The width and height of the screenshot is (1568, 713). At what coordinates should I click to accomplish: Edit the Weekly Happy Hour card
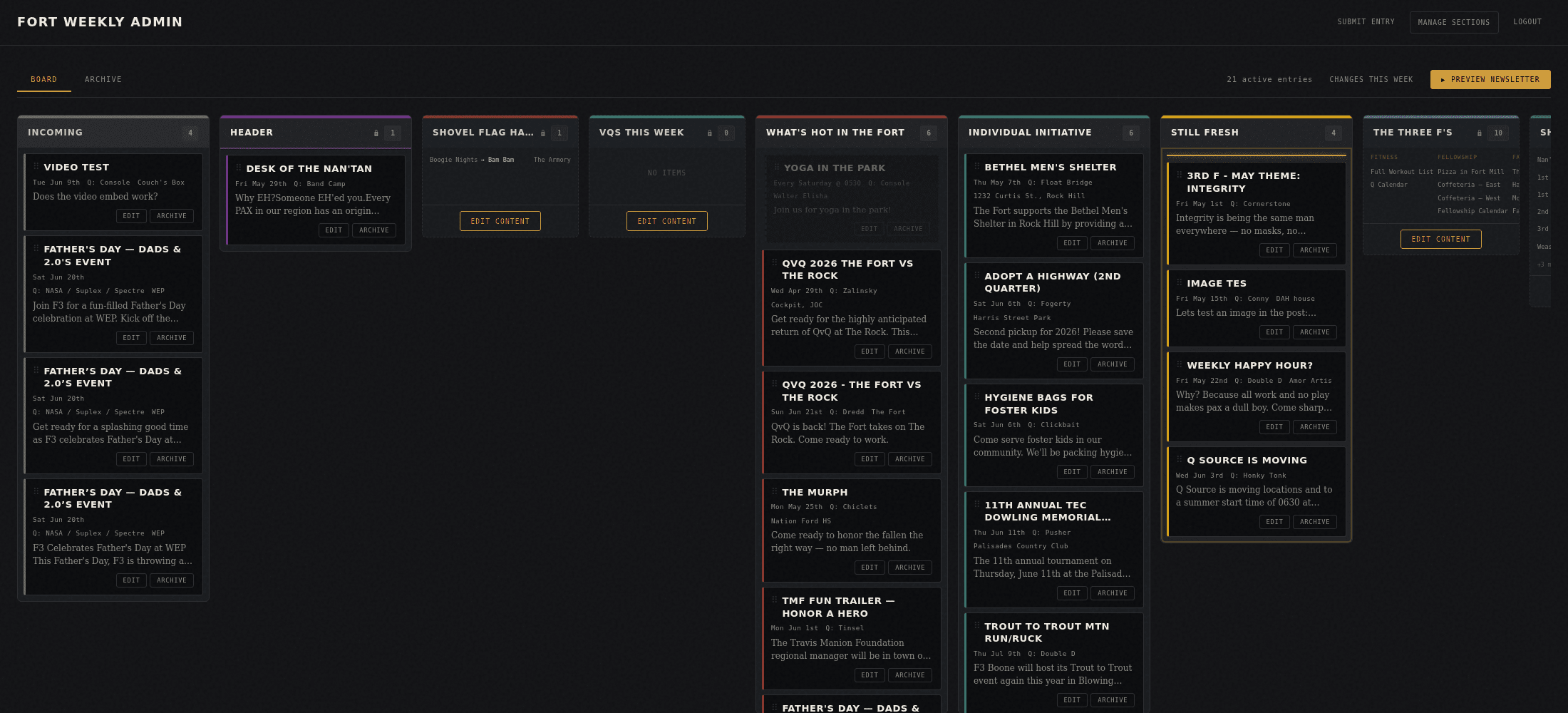coord(1274,427)
